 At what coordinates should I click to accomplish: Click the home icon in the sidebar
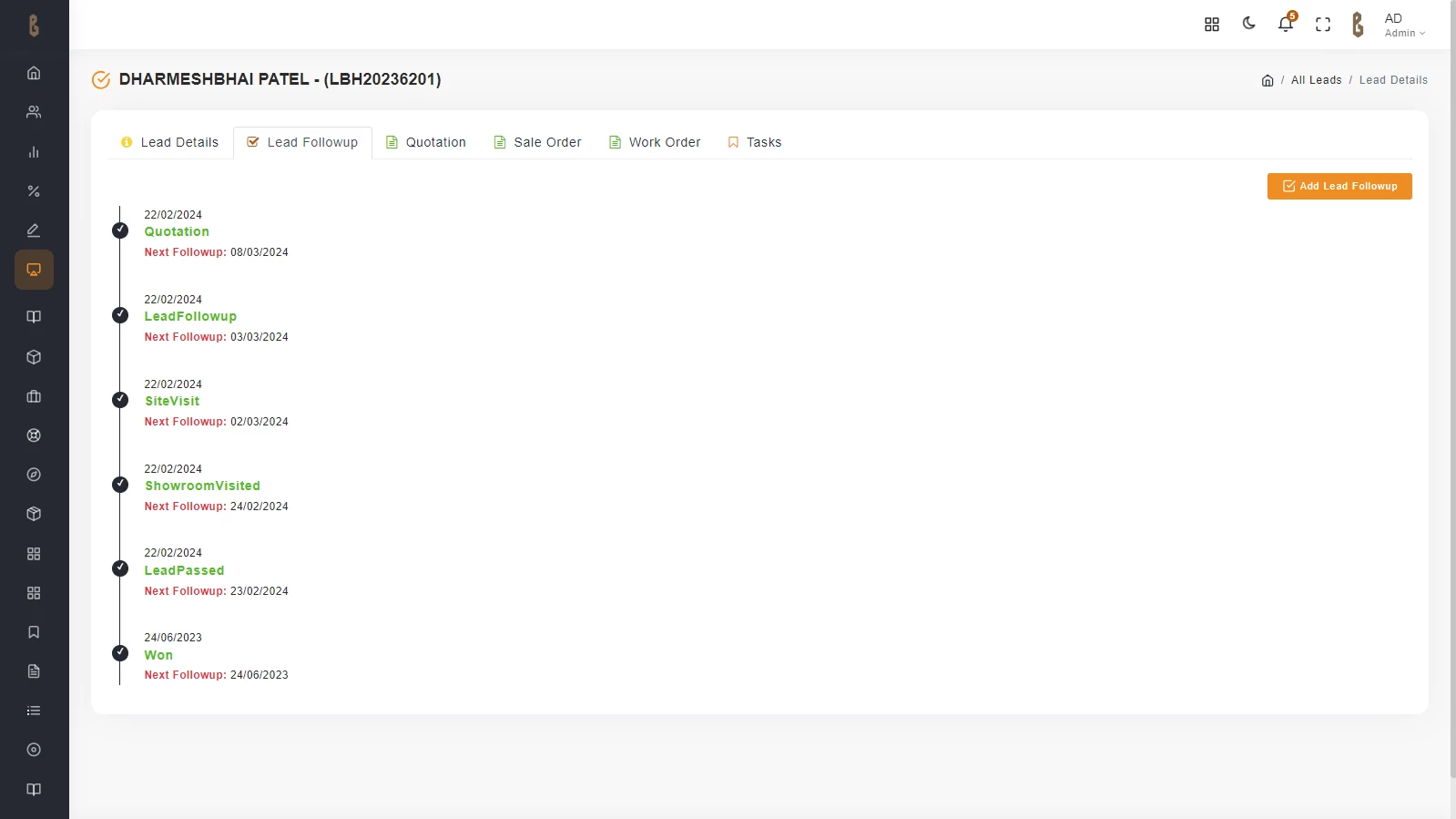34,73
